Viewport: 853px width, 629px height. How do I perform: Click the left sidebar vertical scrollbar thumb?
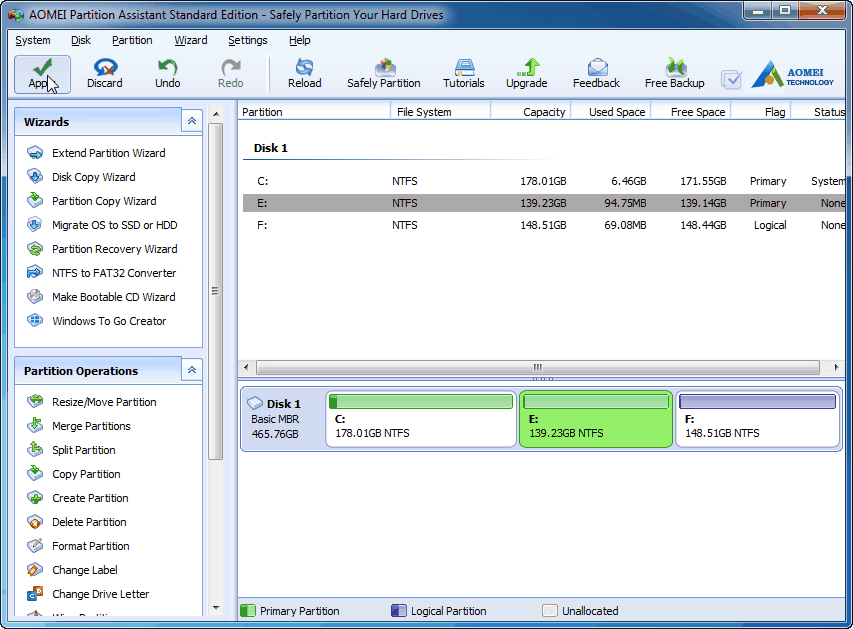(x=216, y=291)
